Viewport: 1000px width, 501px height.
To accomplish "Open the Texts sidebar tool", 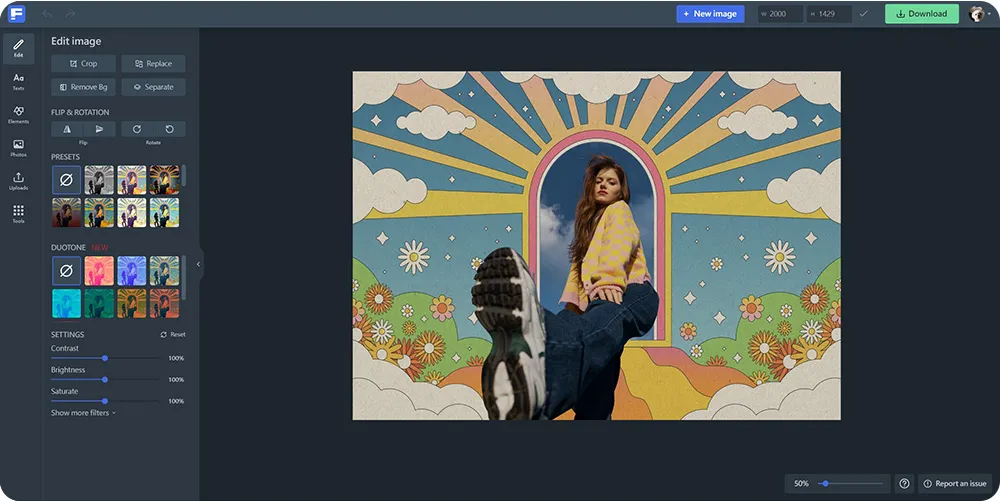I will (x=18, y=82).
